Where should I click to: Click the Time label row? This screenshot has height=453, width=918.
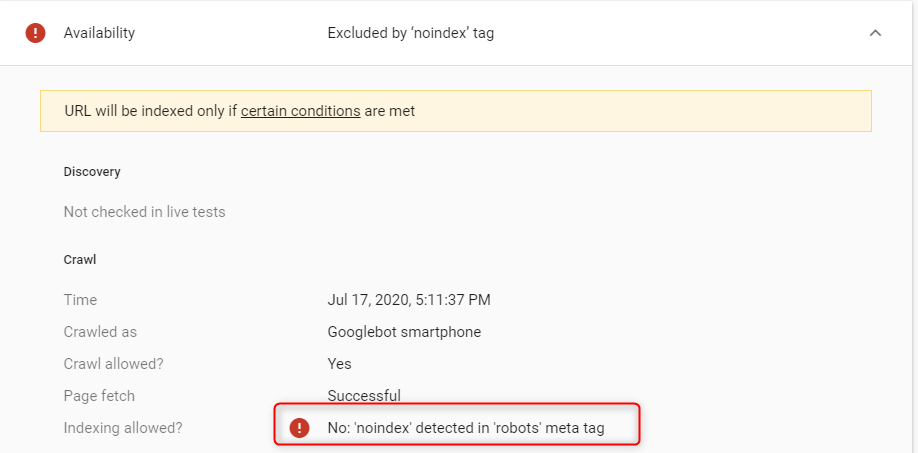[80, 300]
